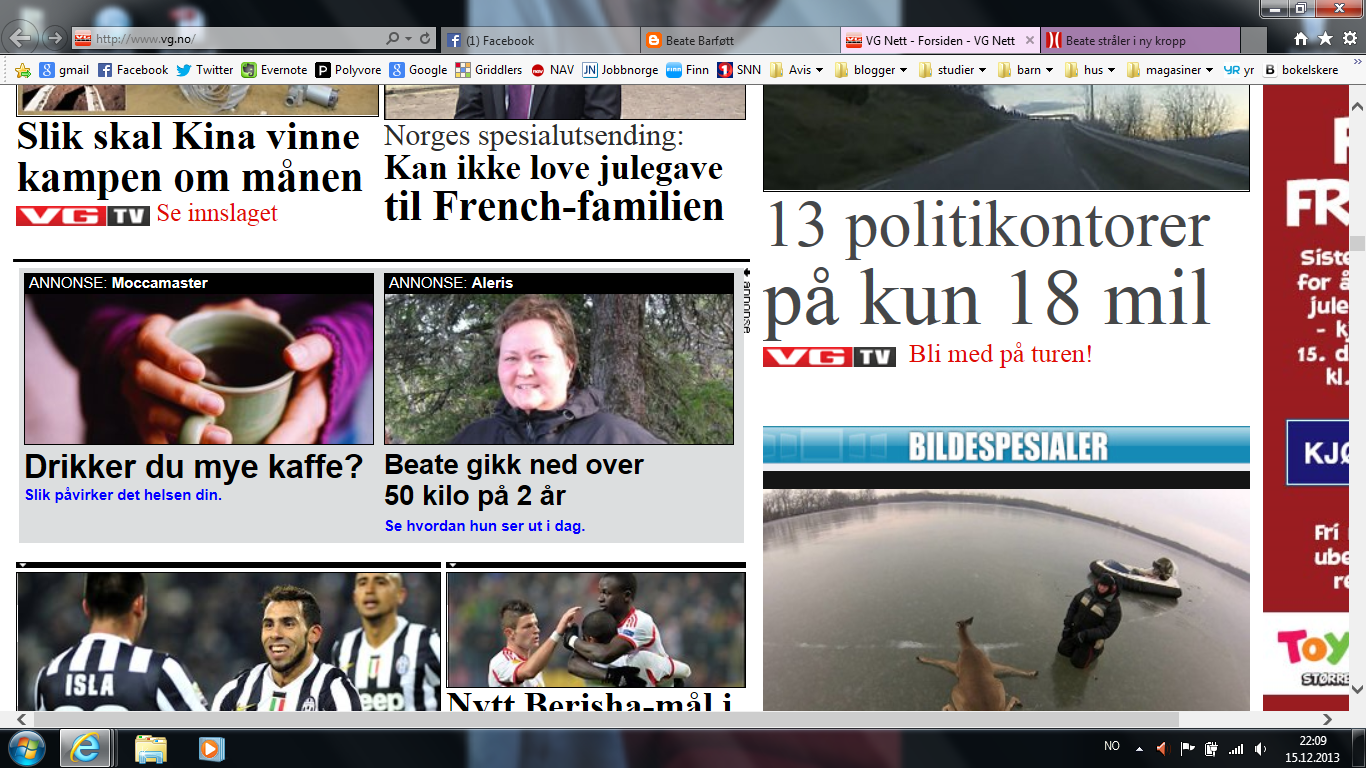This screenshot has height=768, width=1366.
Task: Expand the magasiner favorites folder
Action: 1170,70
